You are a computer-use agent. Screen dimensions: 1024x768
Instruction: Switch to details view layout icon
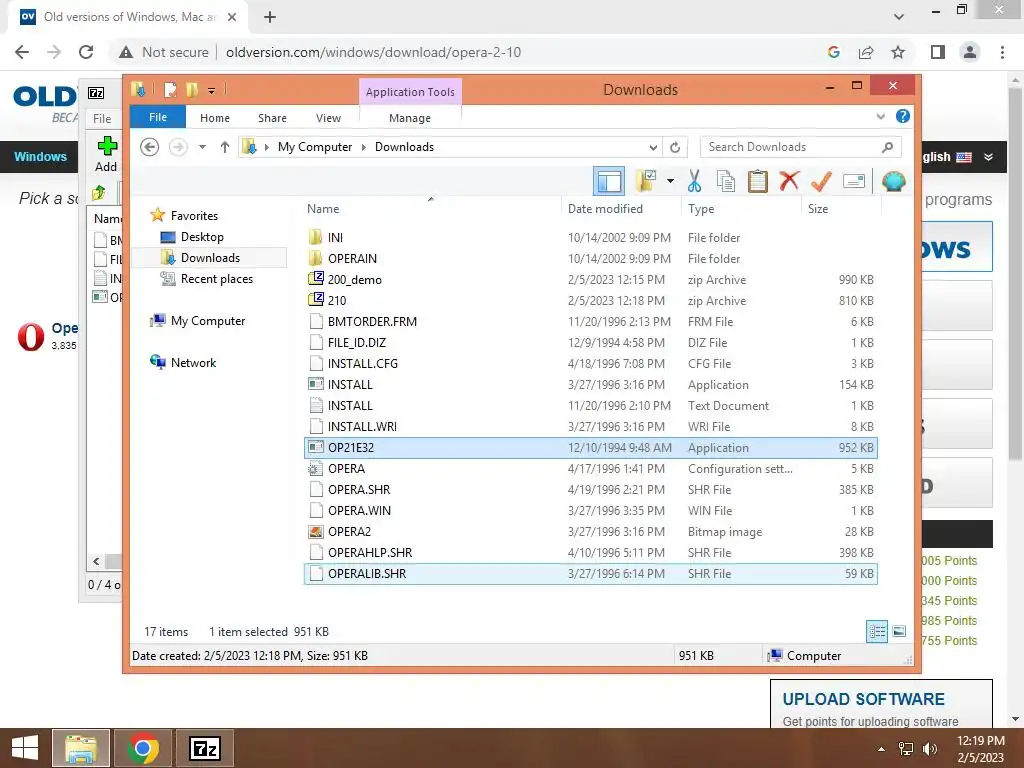pyautogui.click(x=877, y=631)
